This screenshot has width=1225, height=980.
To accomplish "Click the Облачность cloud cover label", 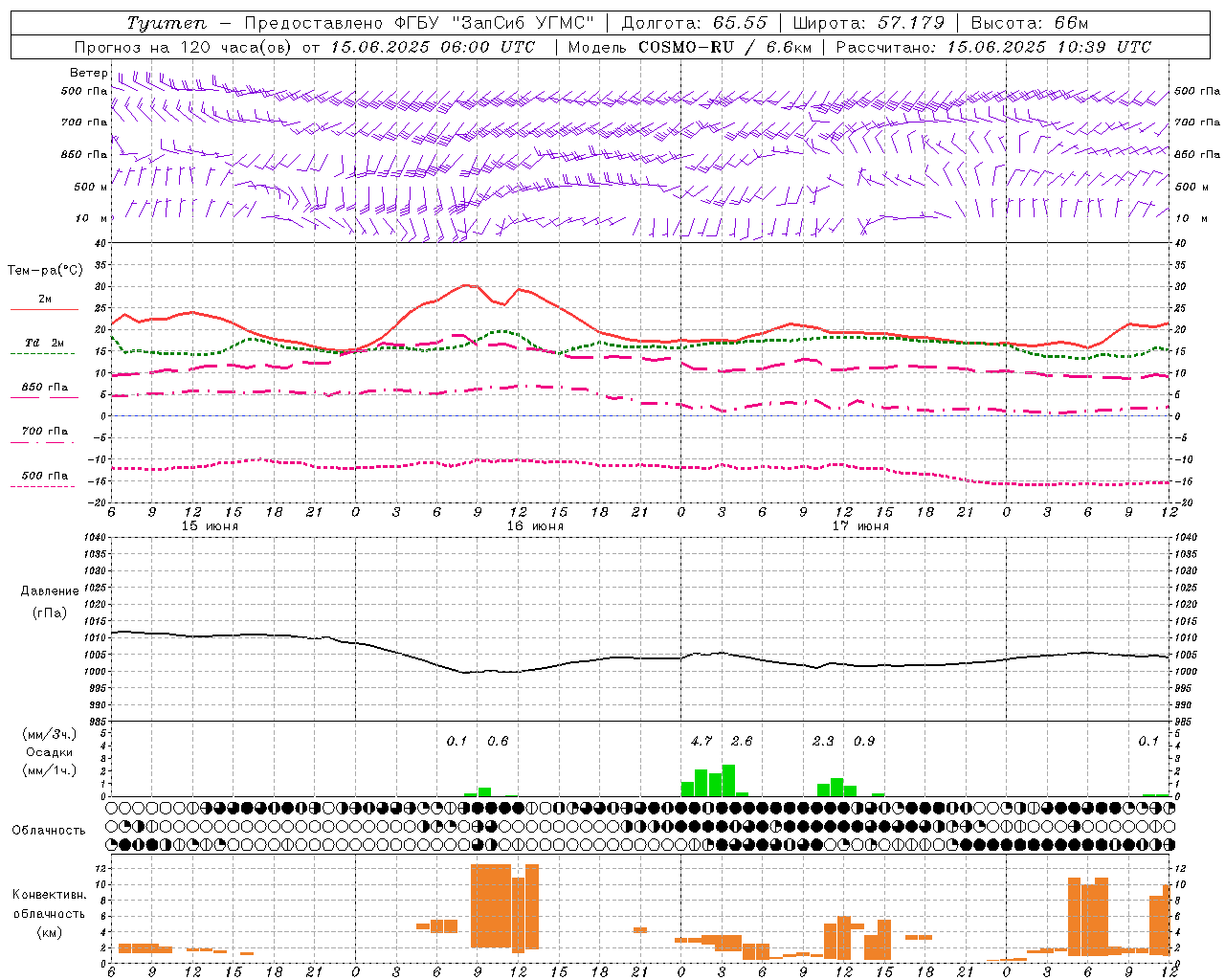I will click(x=49, y=831).
